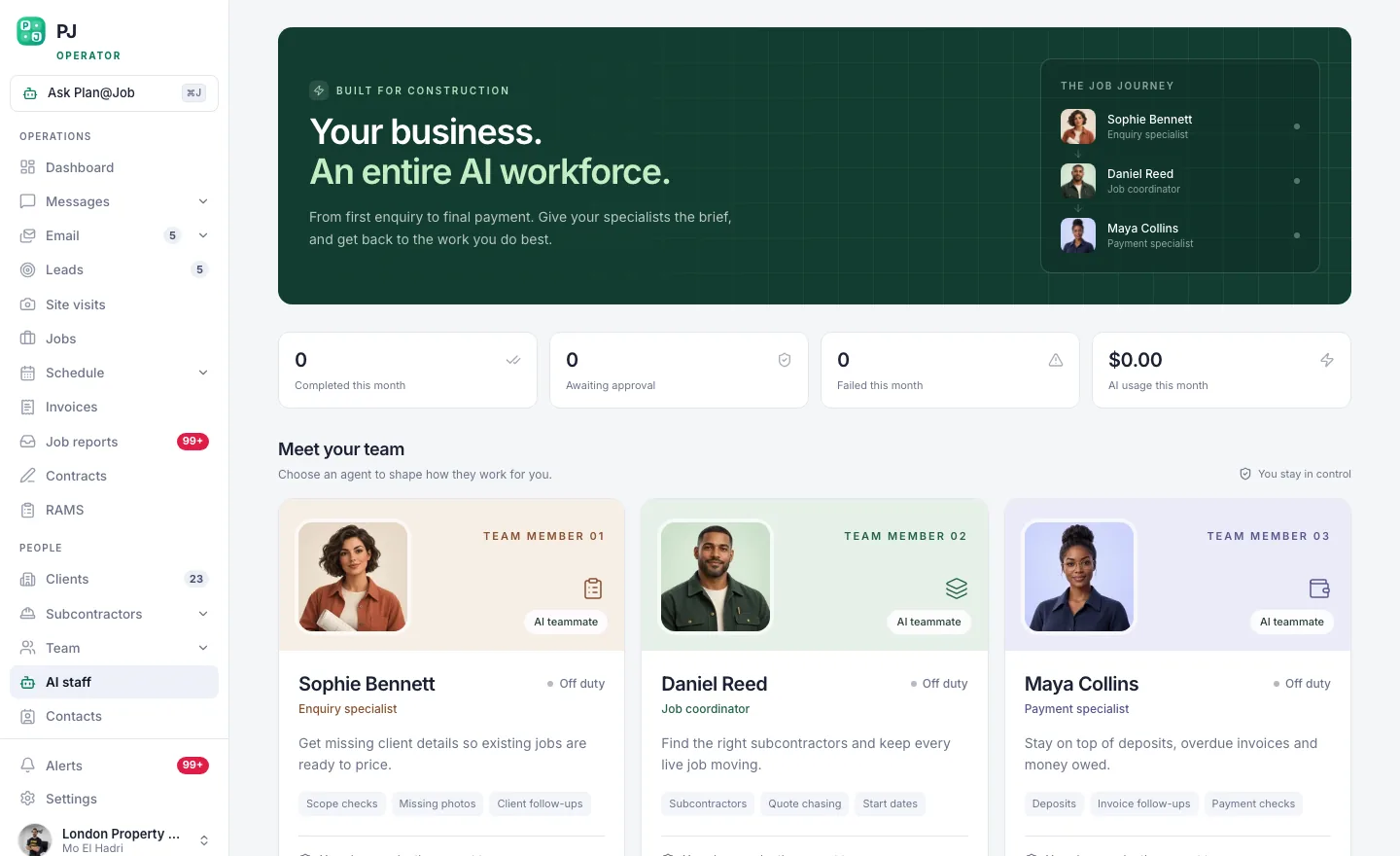The image size is (1400, 856).
Task: Click the RAMS clipboard icon
Action: pyautogui.click(x=27, y=510)
